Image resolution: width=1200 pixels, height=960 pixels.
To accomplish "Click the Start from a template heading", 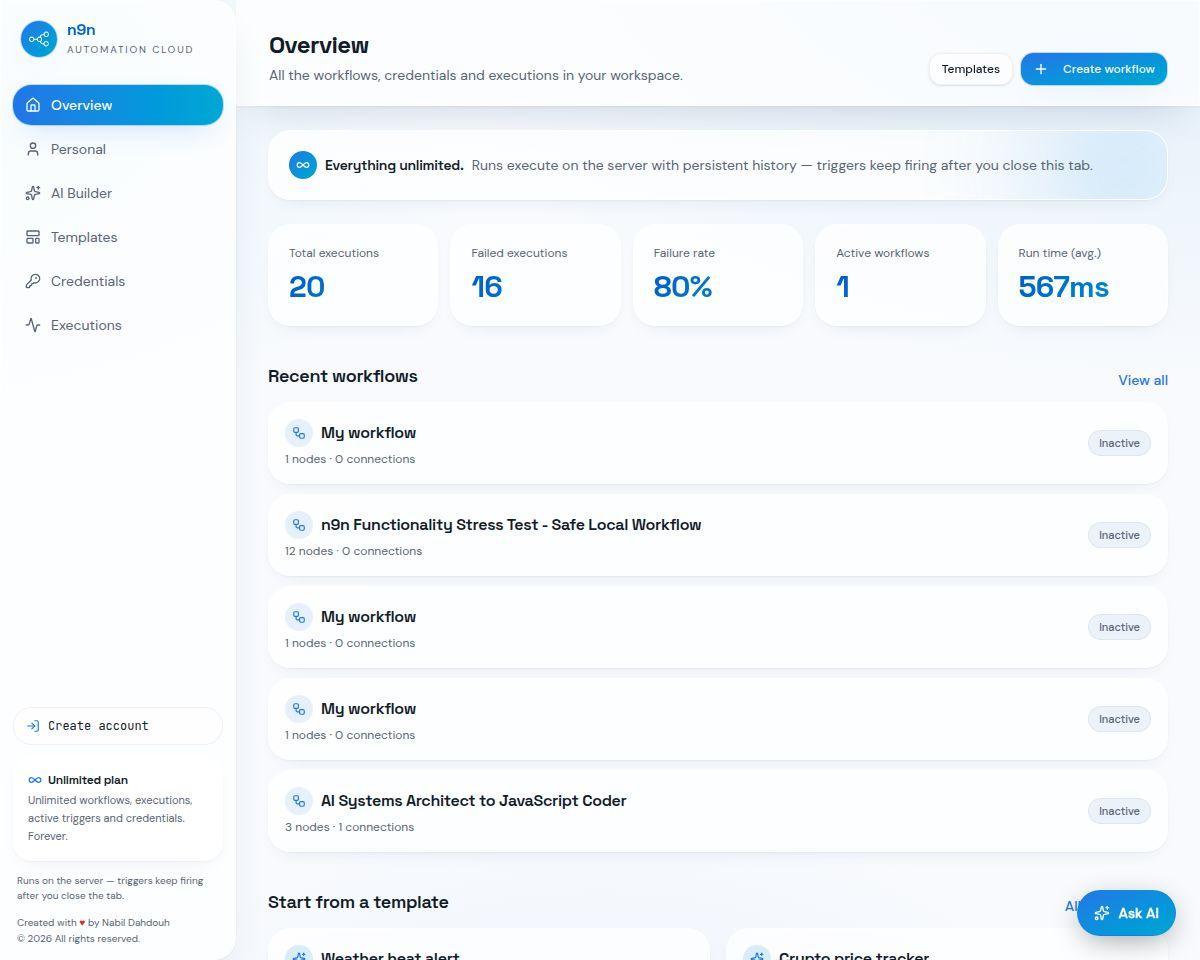I will click(358, 902).
